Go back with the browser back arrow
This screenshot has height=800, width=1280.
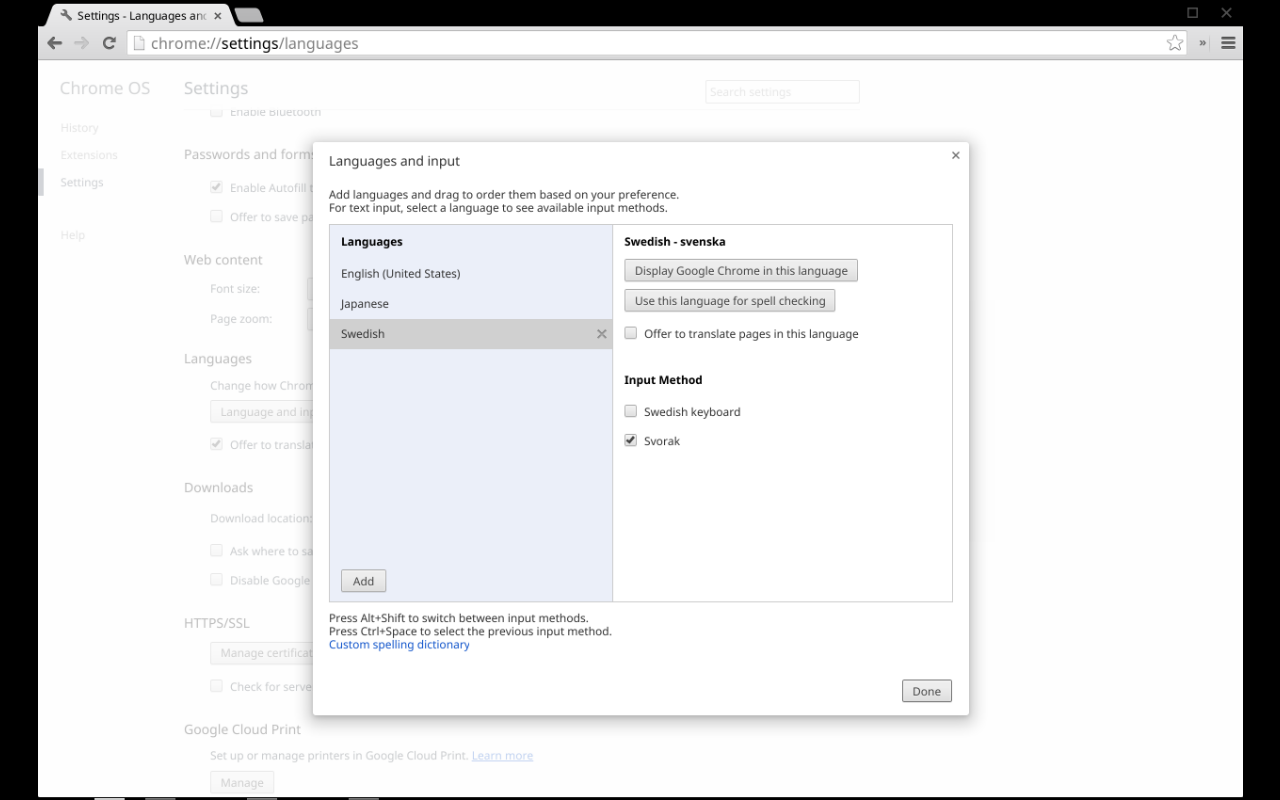[x=55, y=43]
